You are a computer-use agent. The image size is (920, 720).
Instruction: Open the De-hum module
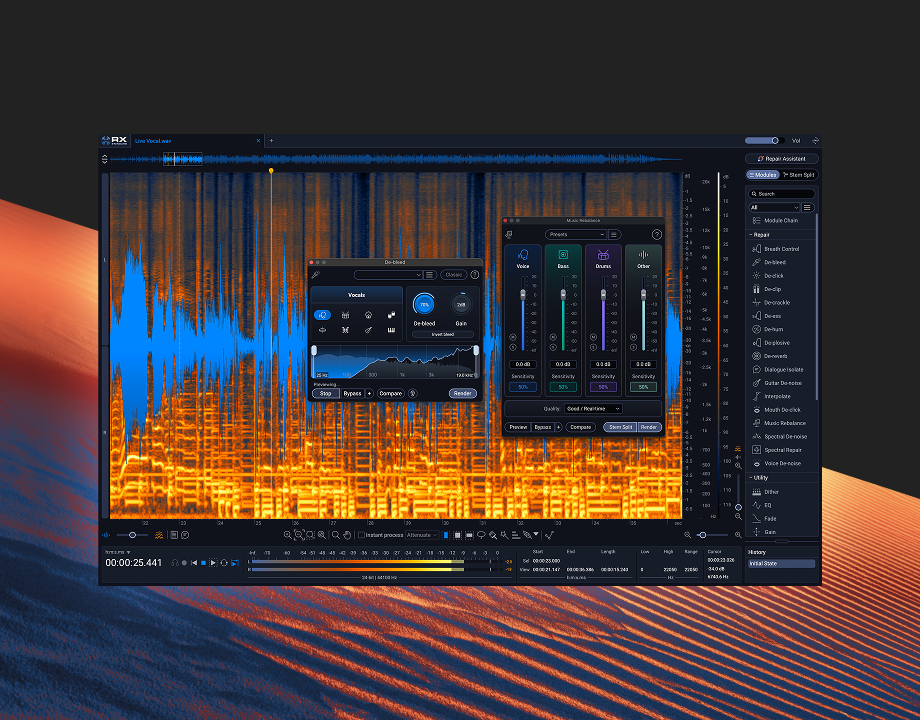point(768,329)
